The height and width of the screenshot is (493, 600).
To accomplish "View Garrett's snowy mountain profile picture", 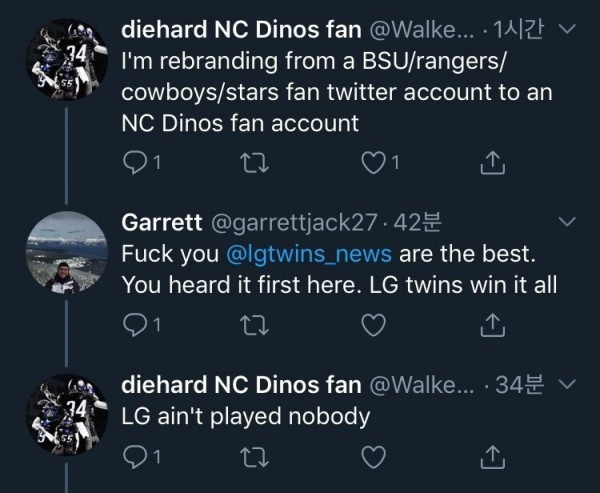I will [x=67, y=252].
